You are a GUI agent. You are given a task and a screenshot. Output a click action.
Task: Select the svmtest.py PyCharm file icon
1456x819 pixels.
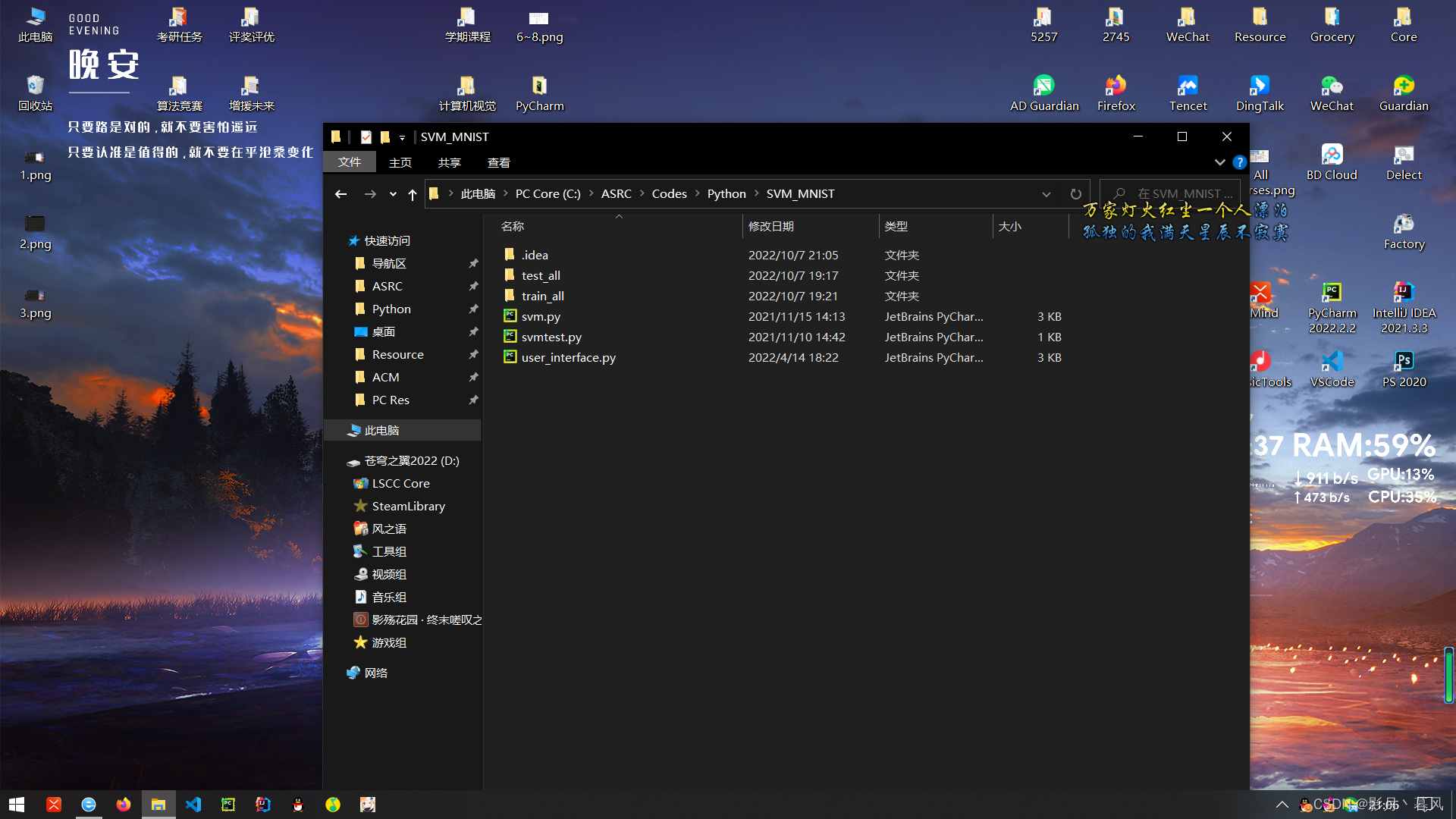coord(510,337)
